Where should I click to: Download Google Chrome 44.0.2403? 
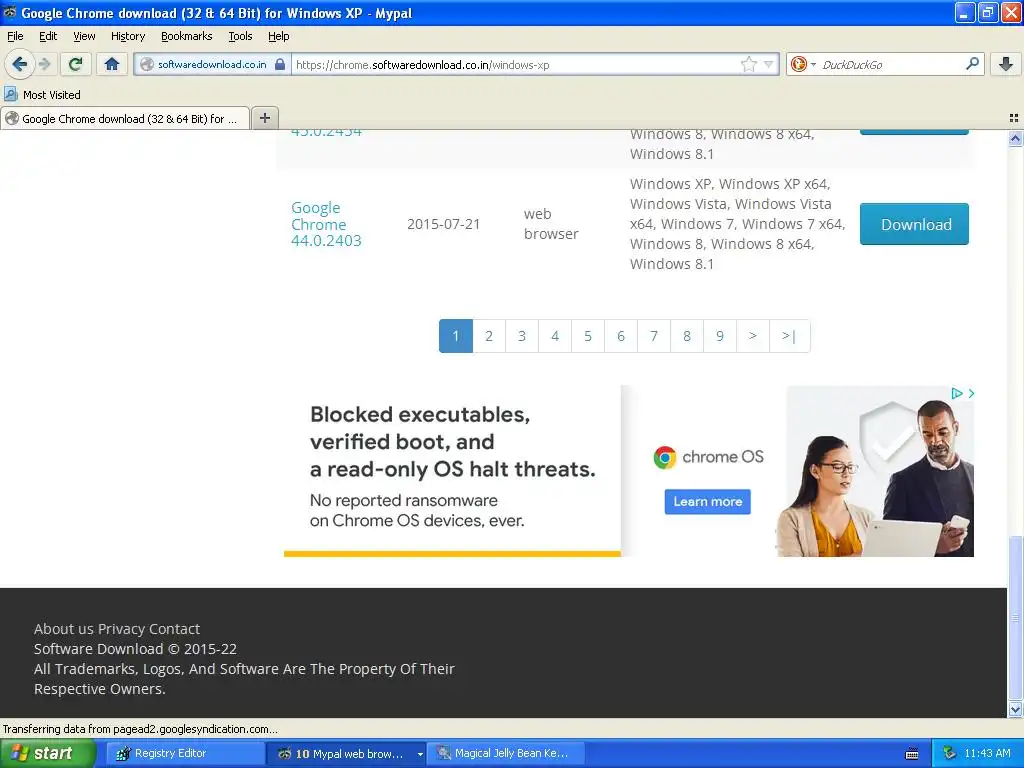point(914,224)
